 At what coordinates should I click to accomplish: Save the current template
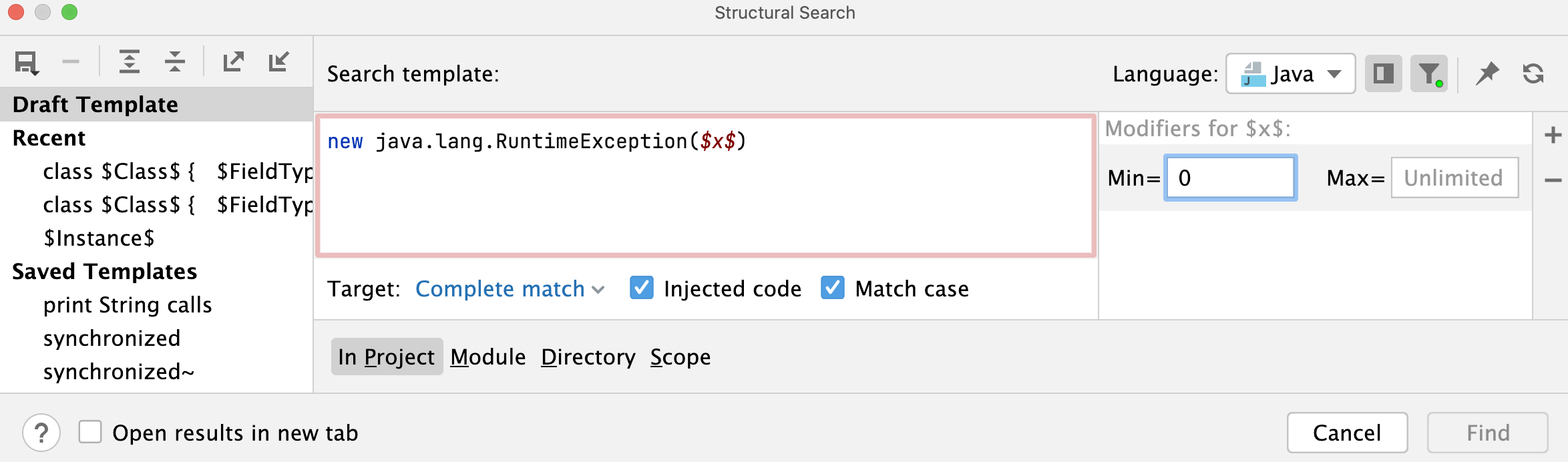25,61
